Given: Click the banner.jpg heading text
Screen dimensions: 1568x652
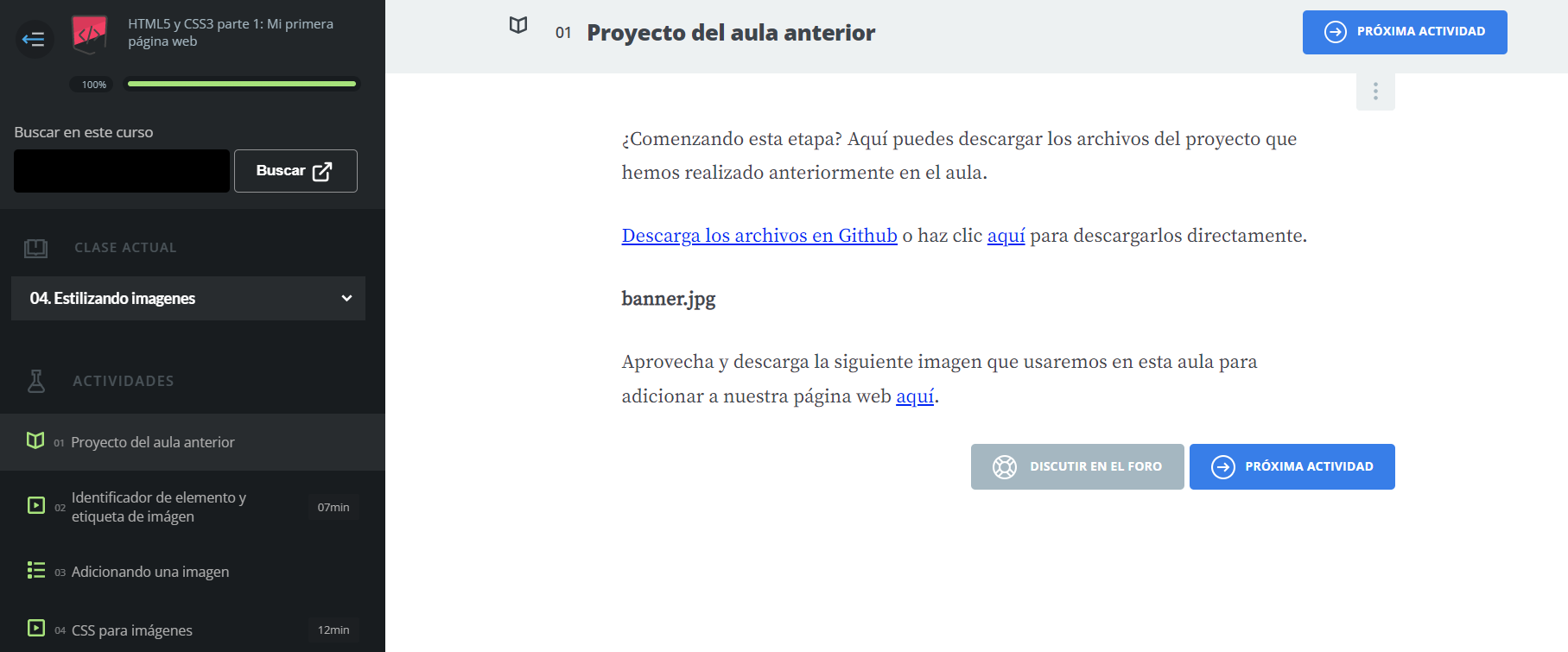Looking at the screenshot, I should coord(669,299).
